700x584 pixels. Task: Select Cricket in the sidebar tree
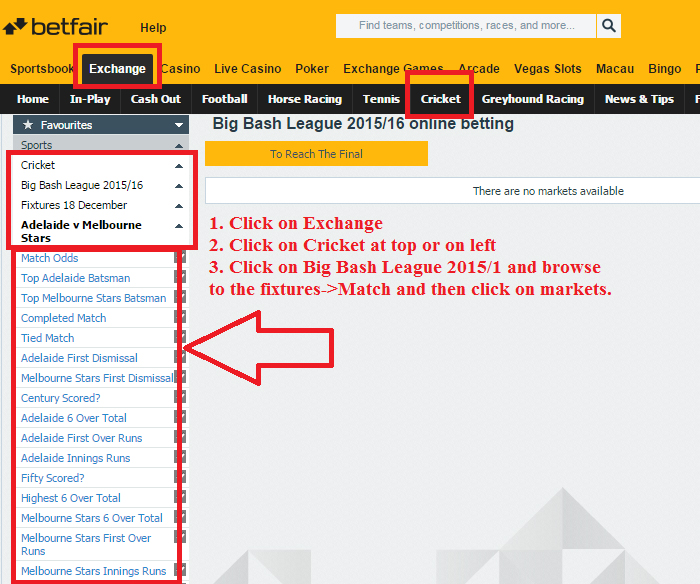(38, 165)
